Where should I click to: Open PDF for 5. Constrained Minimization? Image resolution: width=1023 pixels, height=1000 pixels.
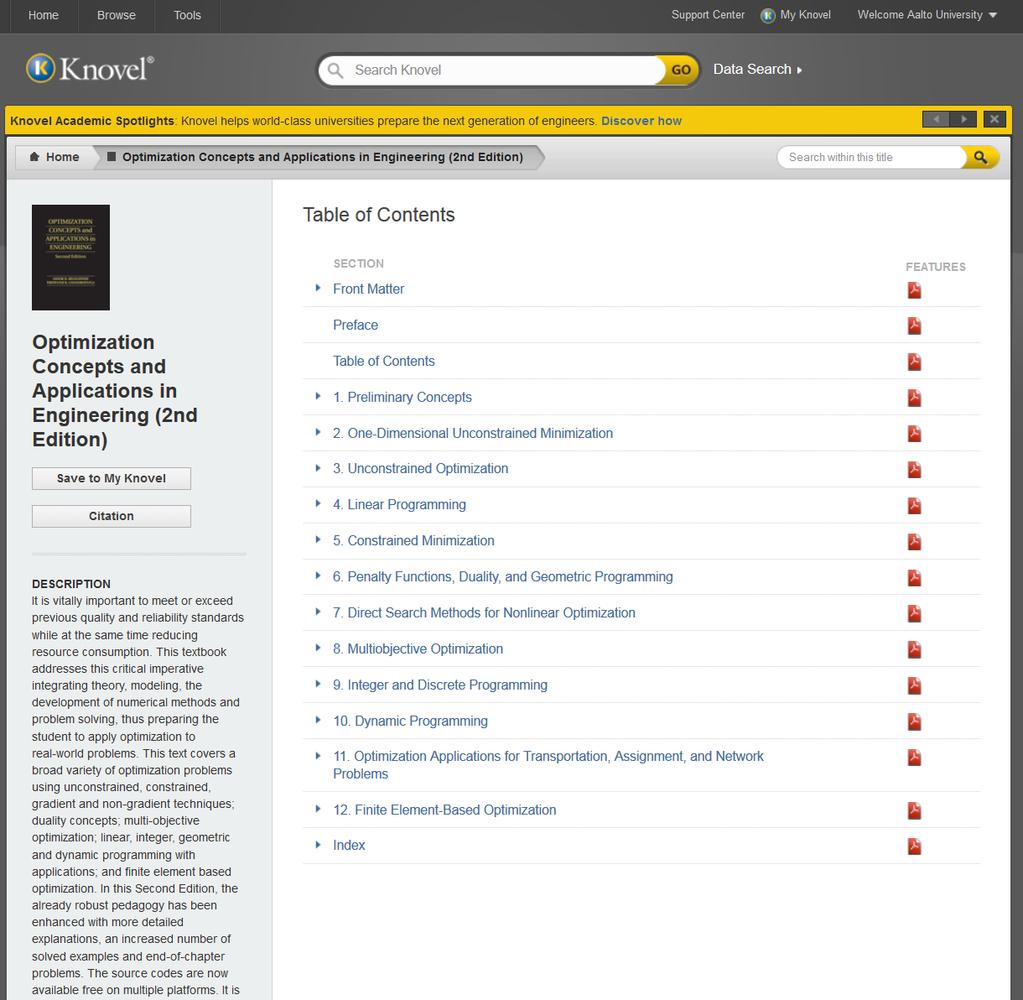[x=914, y=541]
